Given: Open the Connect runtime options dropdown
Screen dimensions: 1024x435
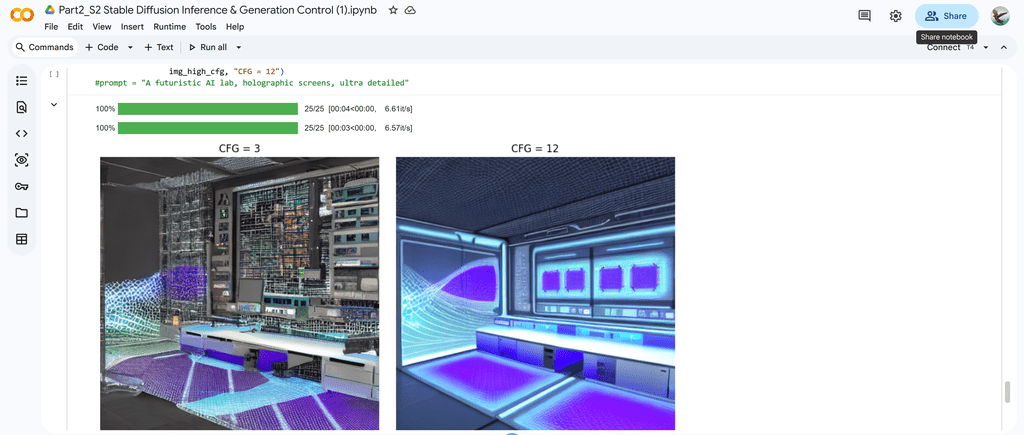Looking at the screenshot, I should [986, 47].
